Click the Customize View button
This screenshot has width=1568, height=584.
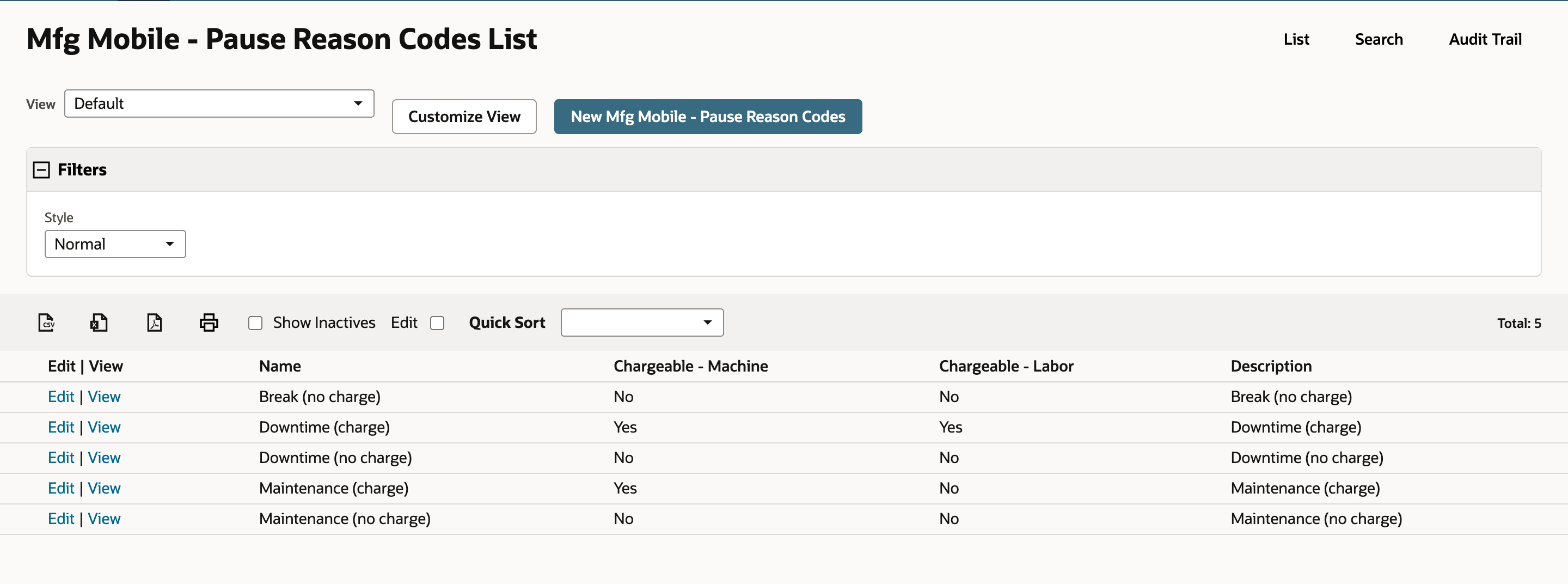tap(464, 117)
